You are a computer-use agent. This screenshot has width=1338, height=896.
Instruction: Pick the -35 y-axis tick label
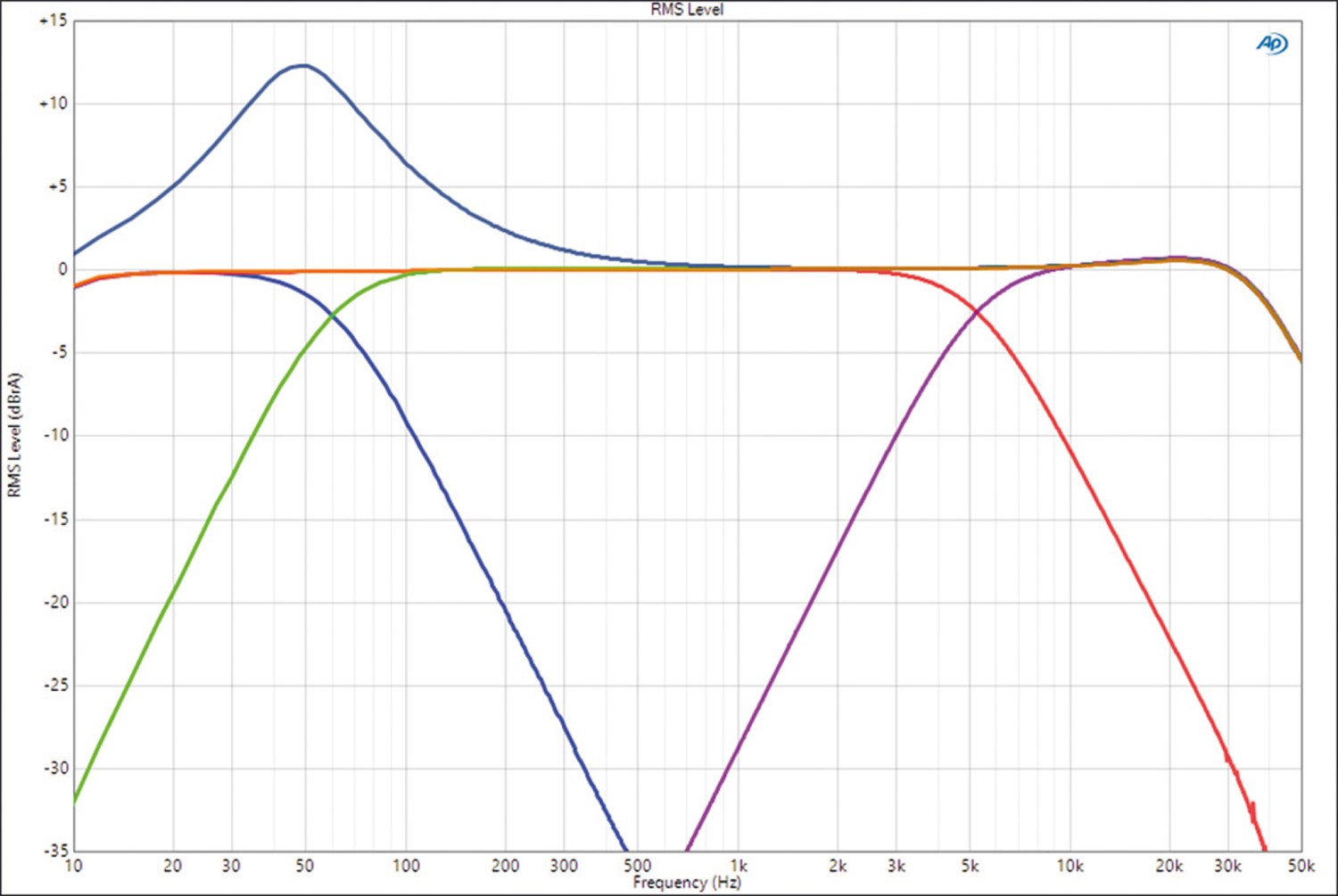click(55, 851)
